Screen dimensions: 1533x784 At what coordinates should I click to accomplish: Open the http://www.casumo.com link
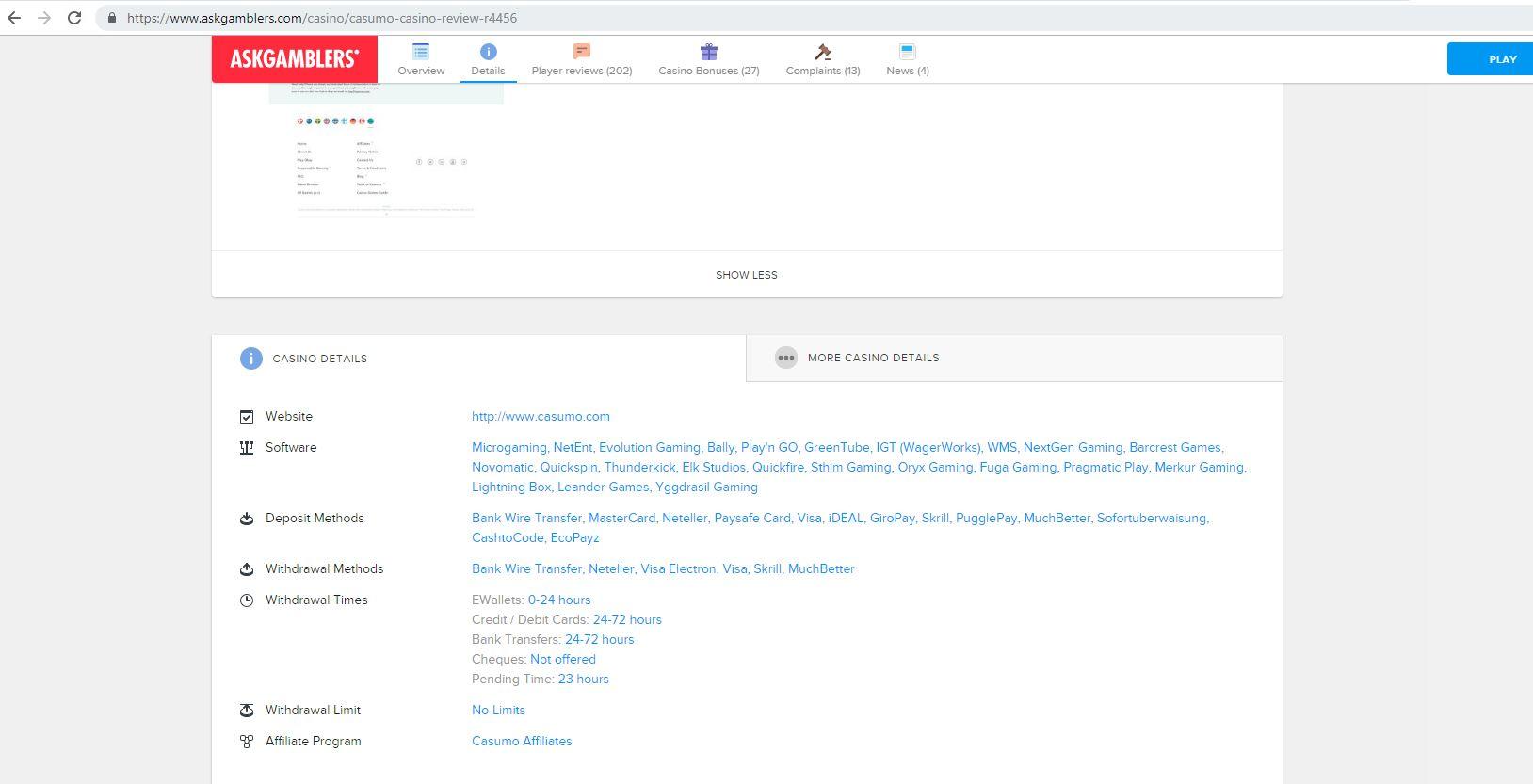(x=541, y=416)
